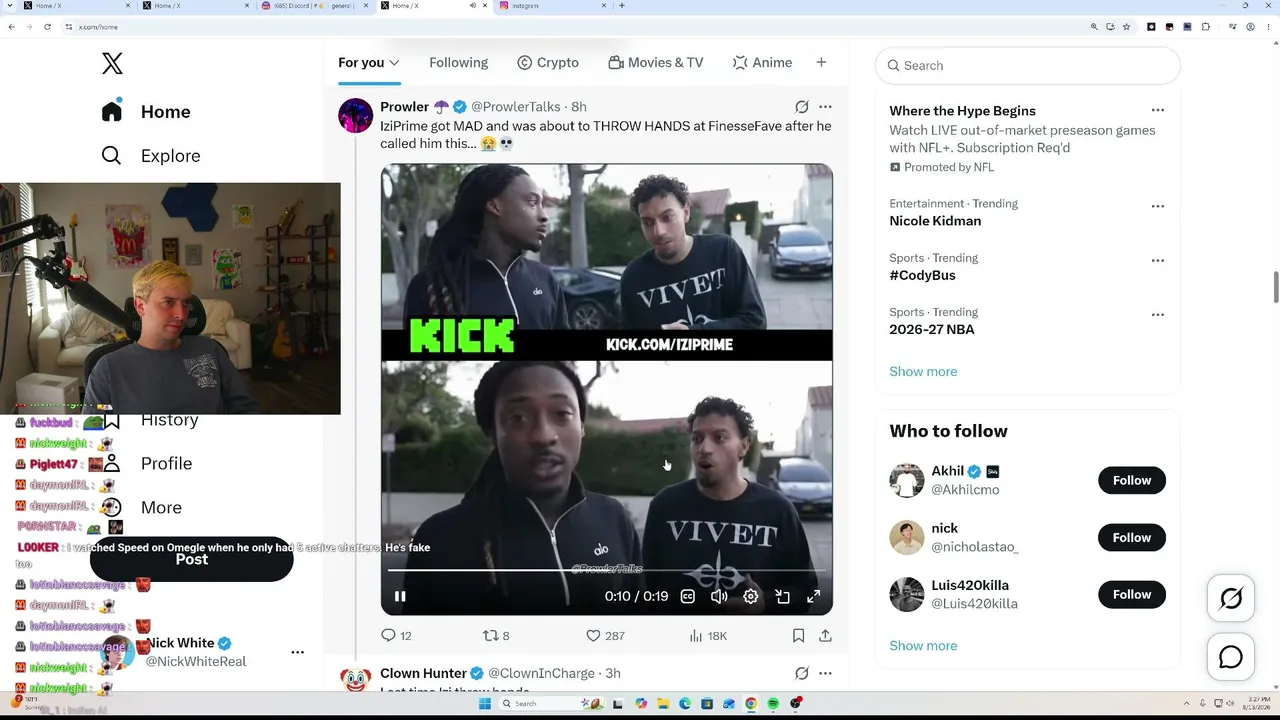Image resolution: width=1280 pixels, height=720 pixels.
Task: Focus the X Search input field
Action: 1028,66
